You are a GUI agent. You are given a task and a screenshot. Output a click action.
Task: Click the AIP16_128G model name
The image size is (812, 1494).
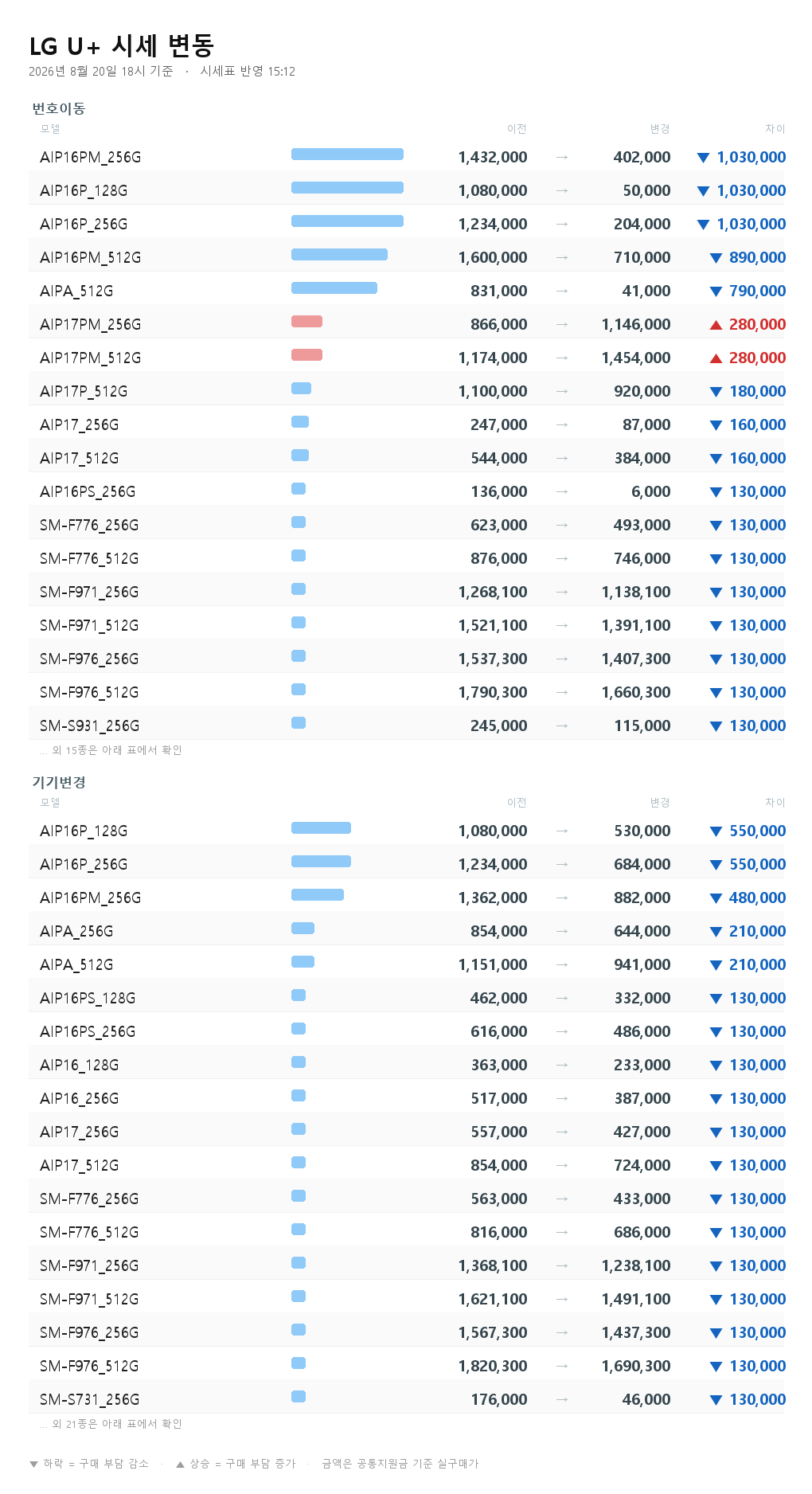[80, 1066]
